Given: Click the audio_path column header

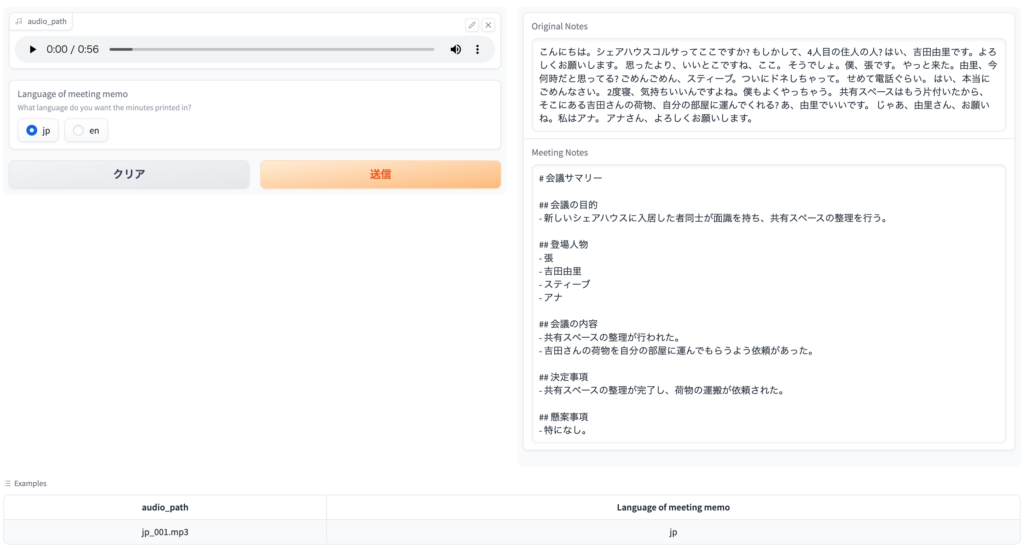Looking at the screenshot, I should point(165,507).
